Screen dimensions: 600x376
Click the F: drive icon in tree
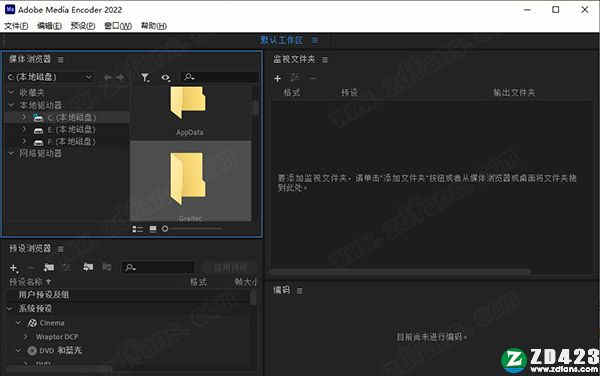click(38, 143)
